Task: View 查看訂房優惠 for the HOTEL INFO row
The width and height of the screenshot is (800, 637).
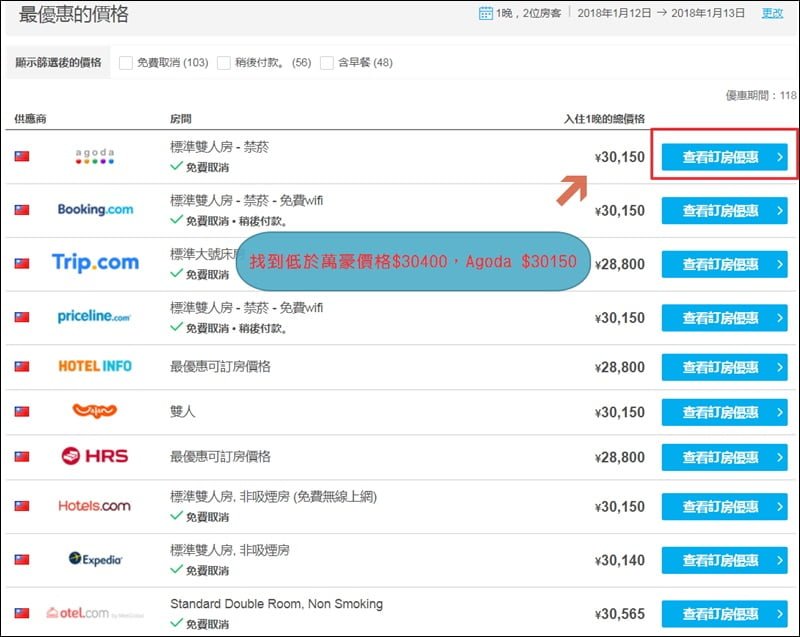Action: coord(724,367)
